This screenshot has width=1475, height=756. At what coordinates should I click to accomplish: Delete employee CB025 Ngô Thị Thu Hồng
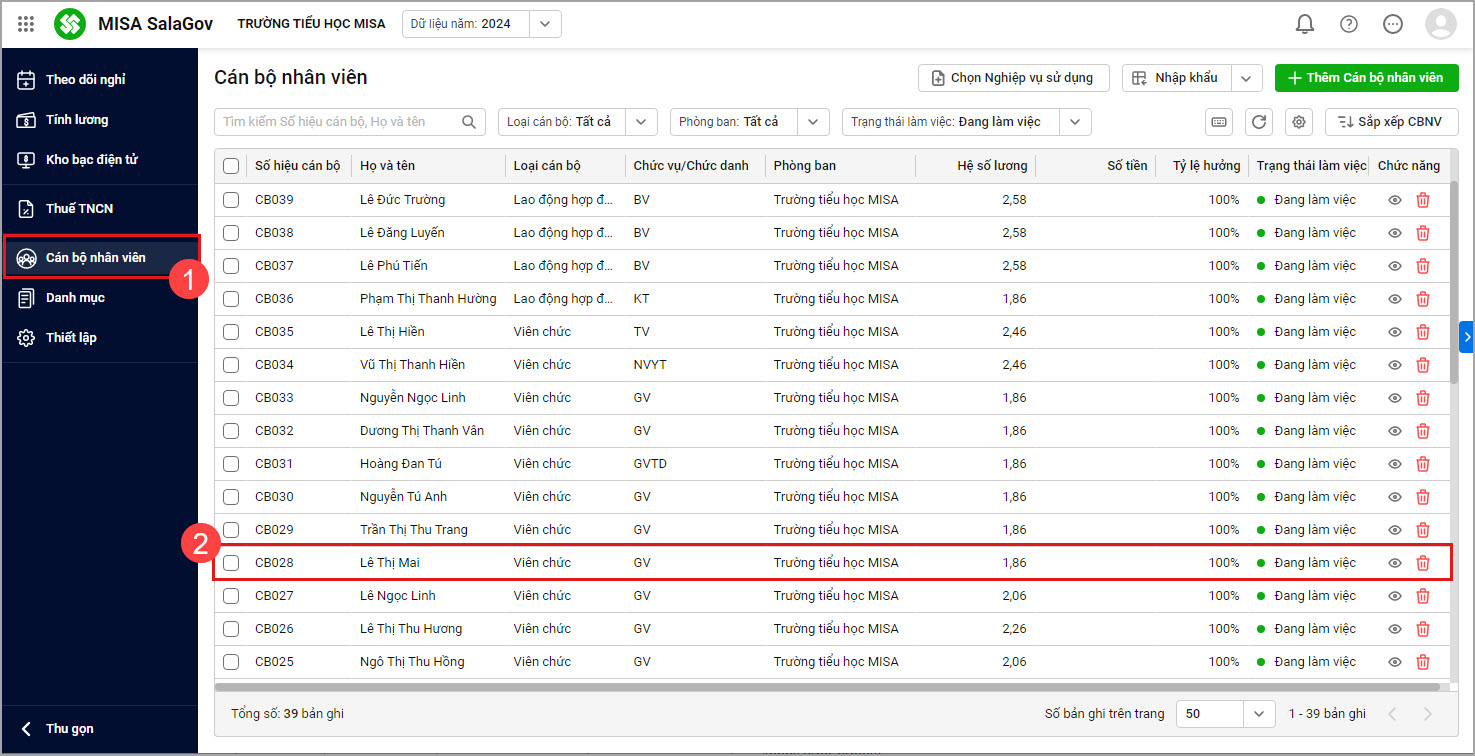tap(1423, 662)
